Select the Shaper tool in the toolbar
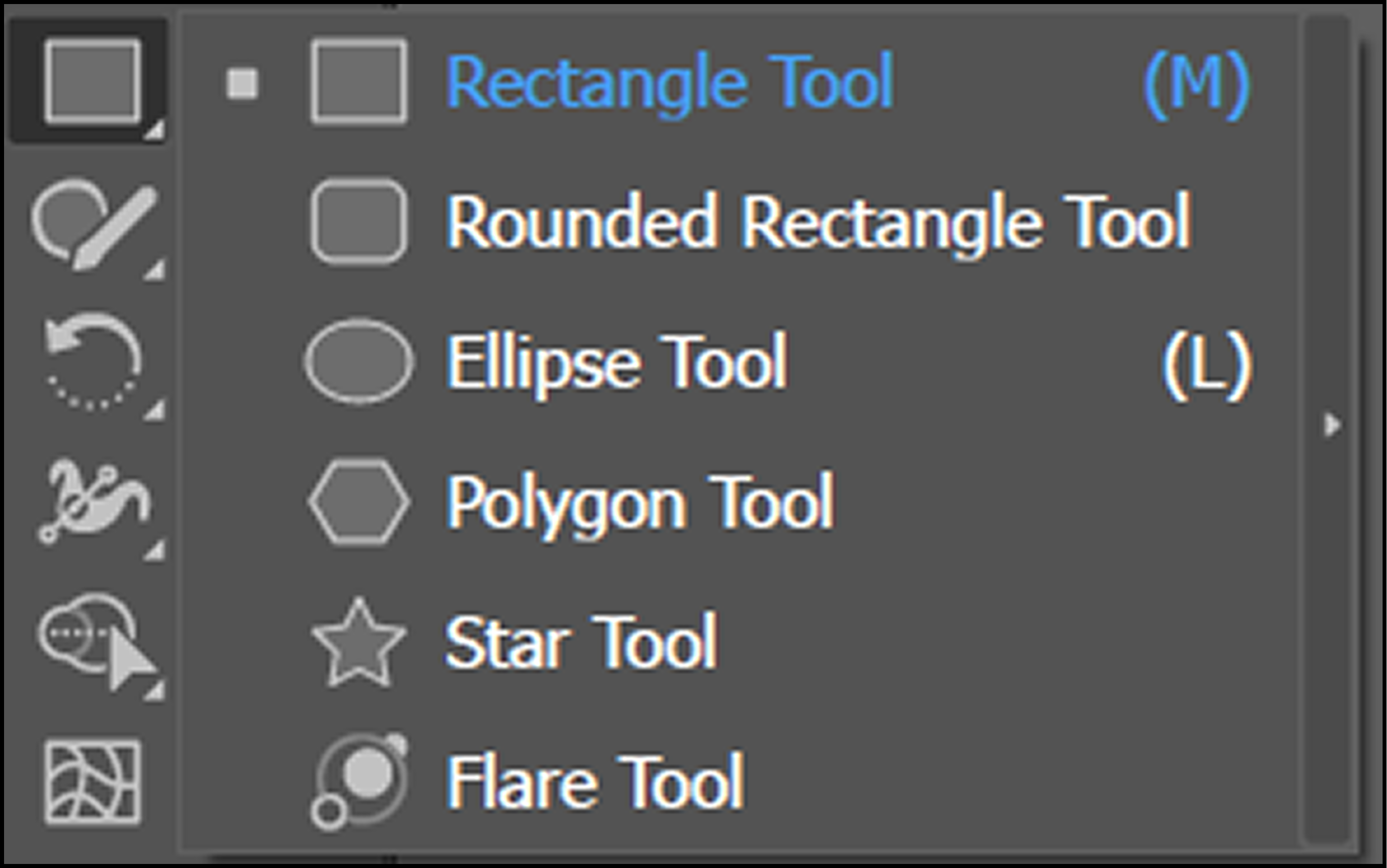 [93, 224]
